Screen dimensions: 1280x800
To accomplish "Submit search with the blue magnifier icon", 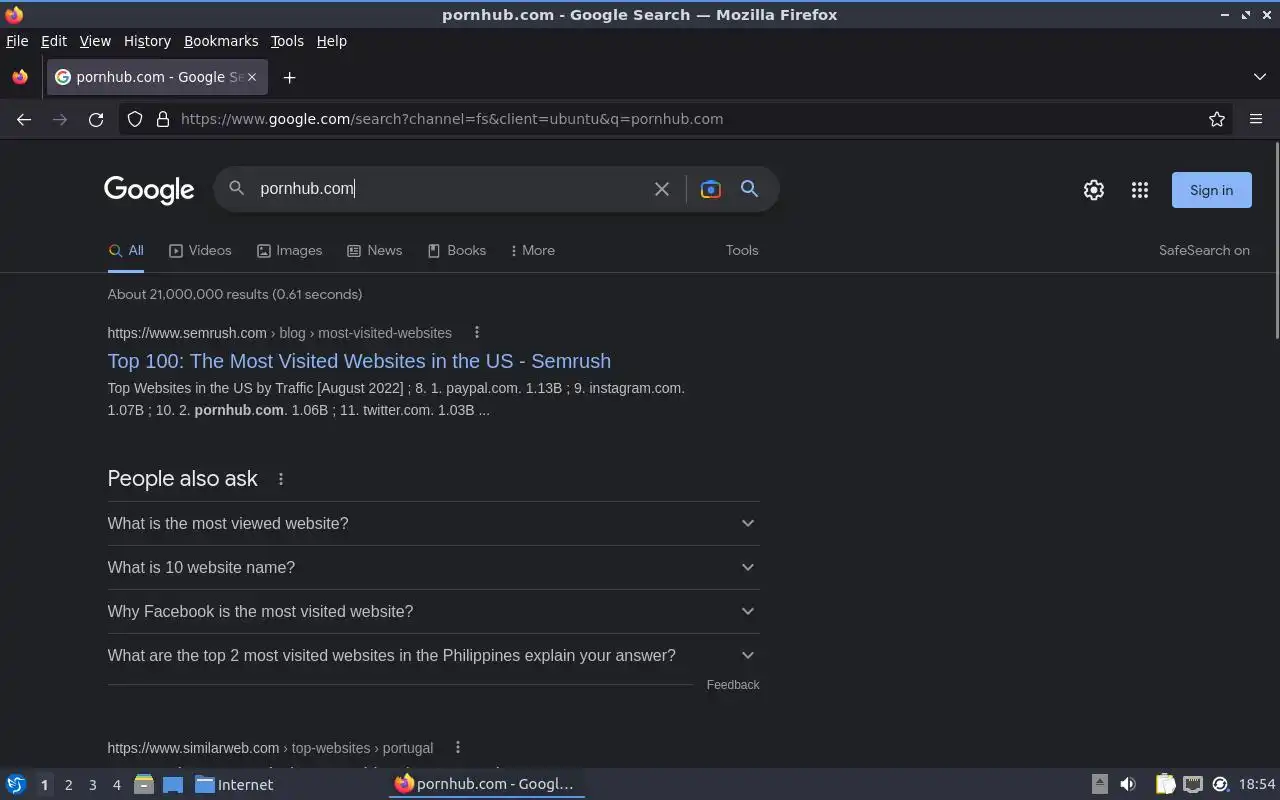I will pos(749,189).
